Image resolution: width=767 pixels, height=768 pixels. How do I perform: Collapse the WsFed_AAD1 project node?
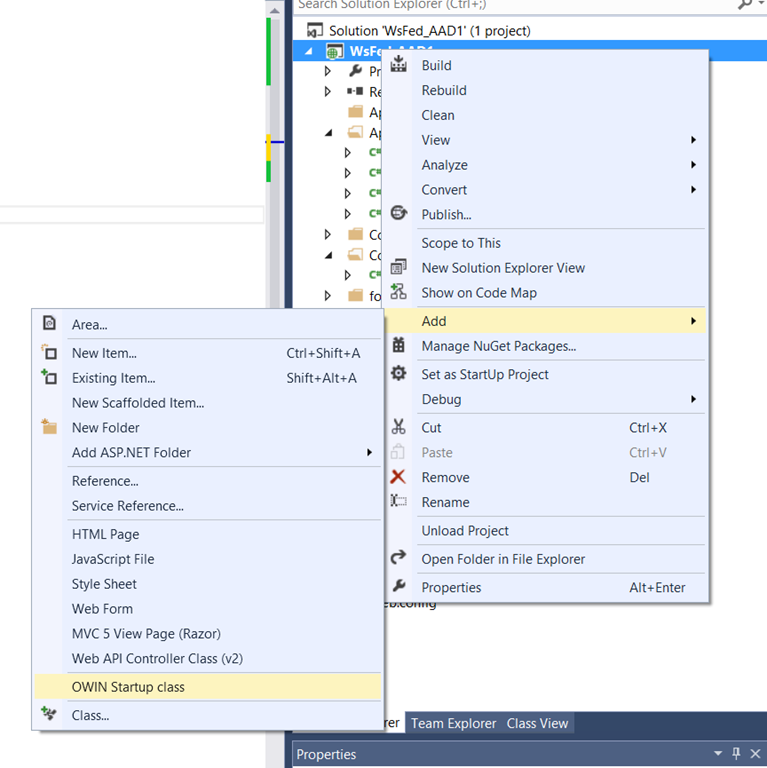click(x=309, y=51)
